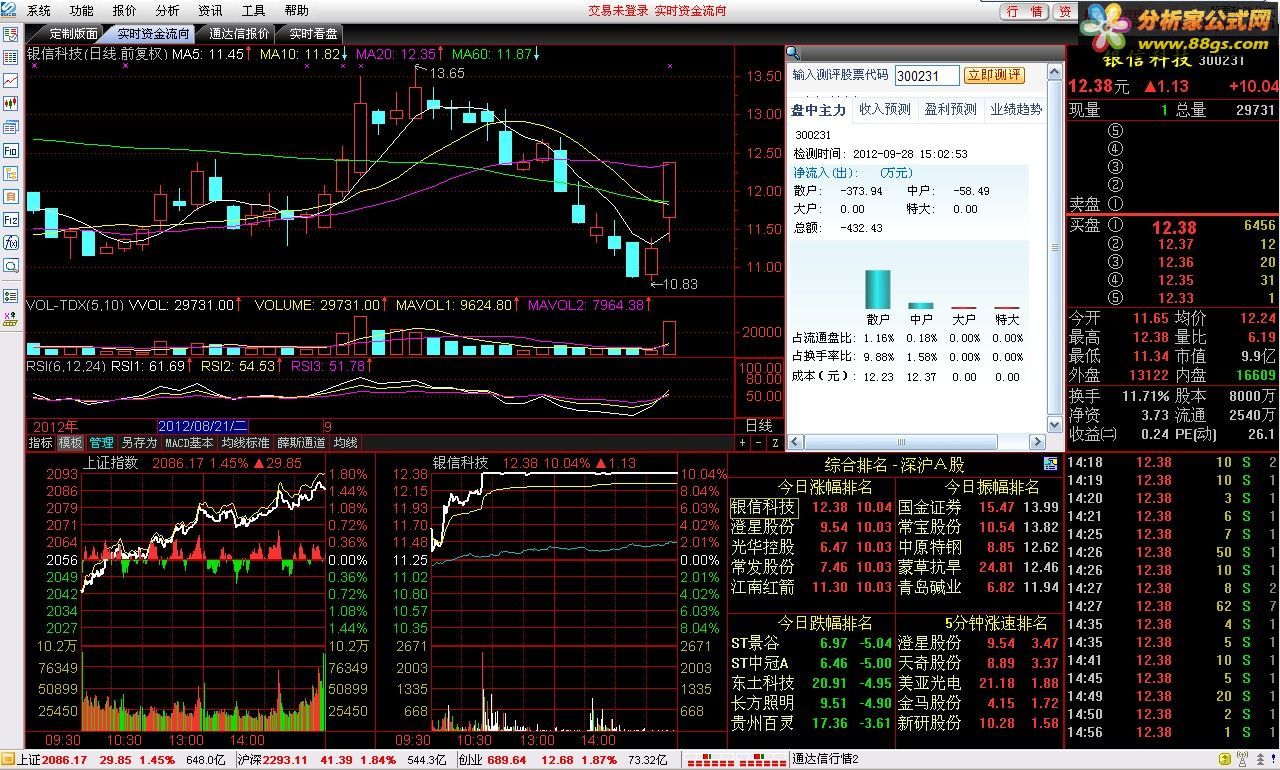Screen dimensions: 1280x770
Task: Click the 14:56 trade tick row
Action: pyautogui.click(x=1173, y=732)
